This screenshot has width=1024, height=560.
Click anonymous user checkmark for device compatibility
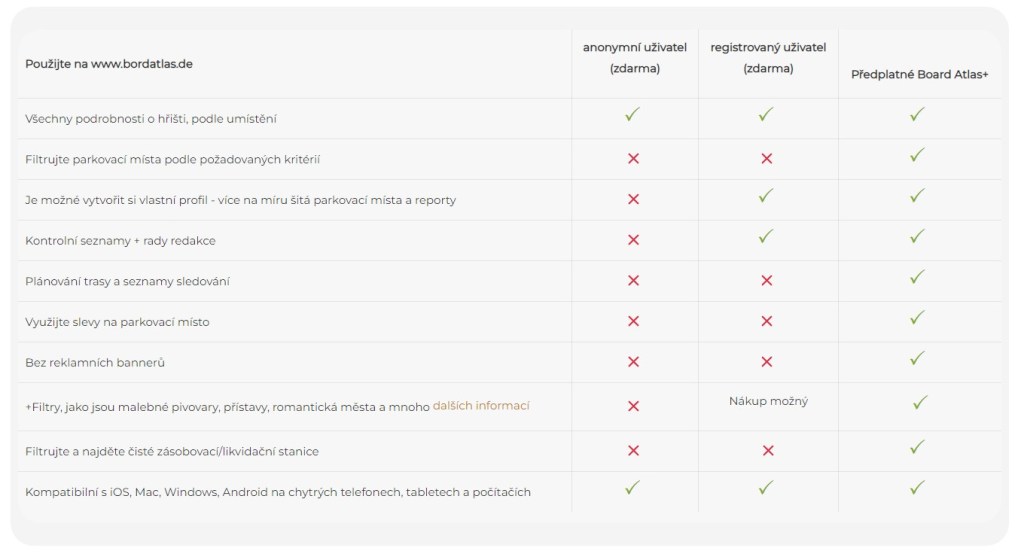click(x=632, y=488)
